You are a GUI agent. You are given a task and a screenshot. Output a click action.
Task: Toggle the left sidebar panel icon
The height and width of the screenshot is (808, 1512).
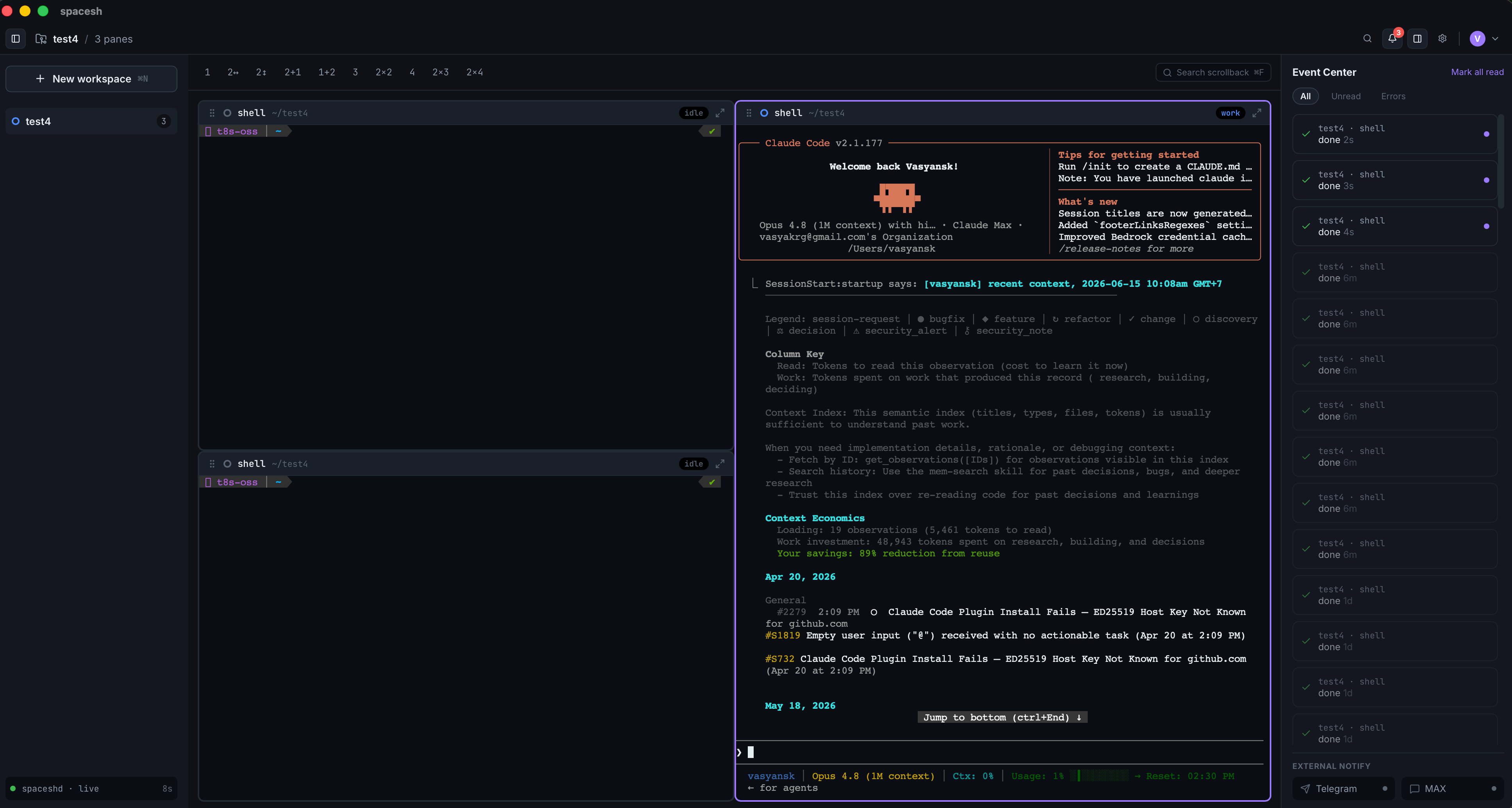point(16,39)
